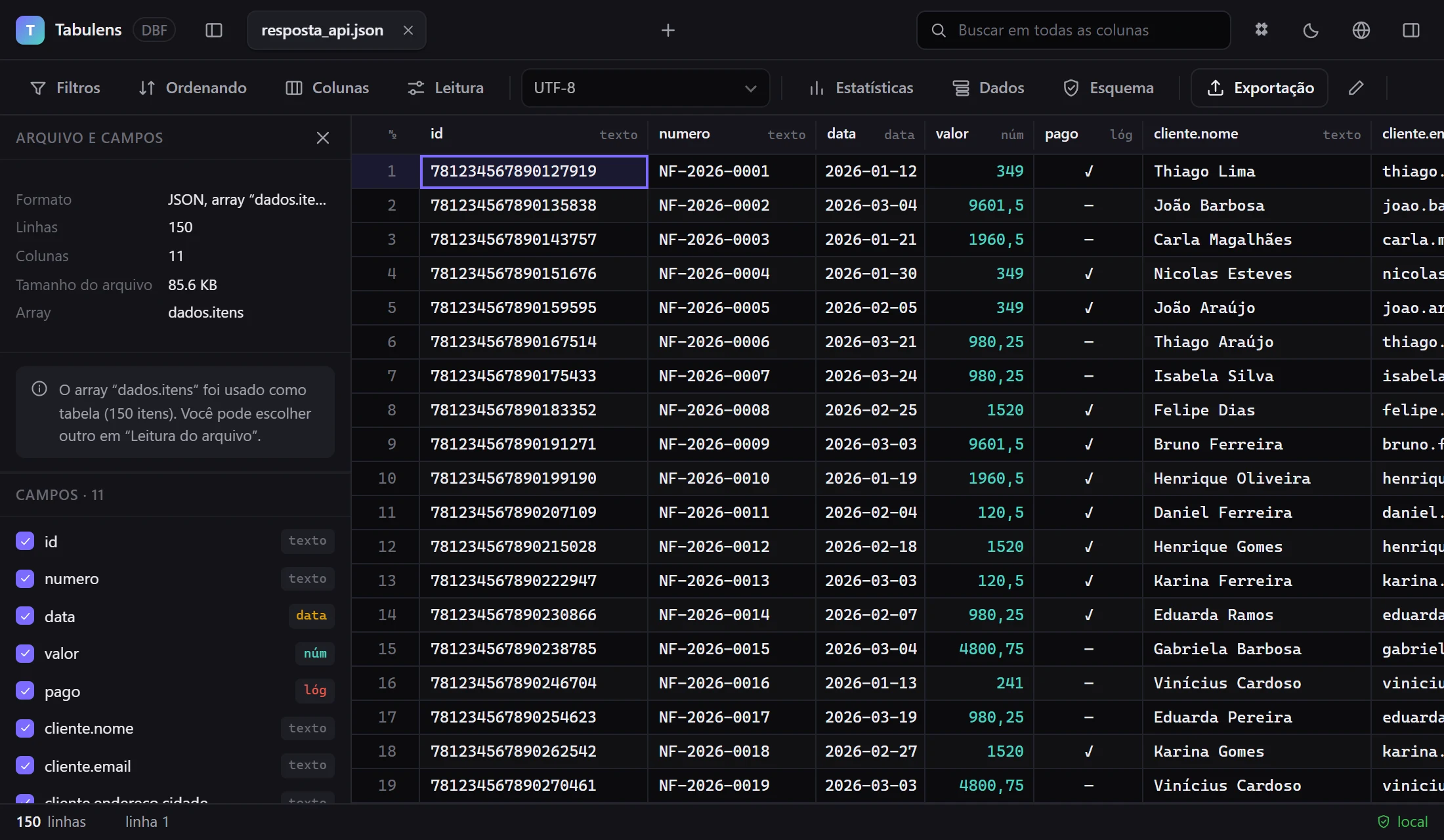Toggle the right side panel icon

click(x=1411, y=30)
